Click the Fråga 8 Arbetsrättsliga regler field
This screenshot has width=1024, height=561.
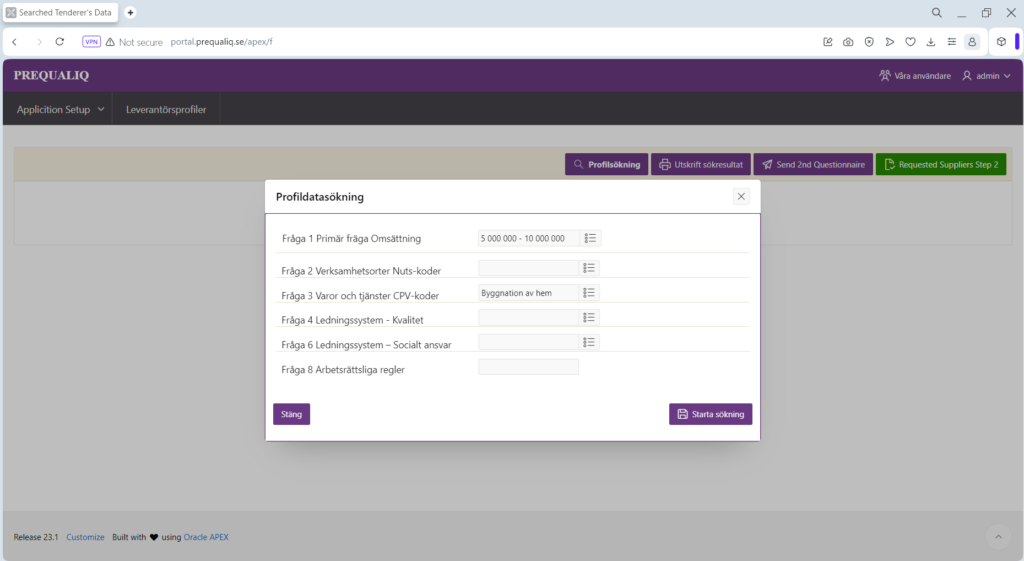[528, 367]
